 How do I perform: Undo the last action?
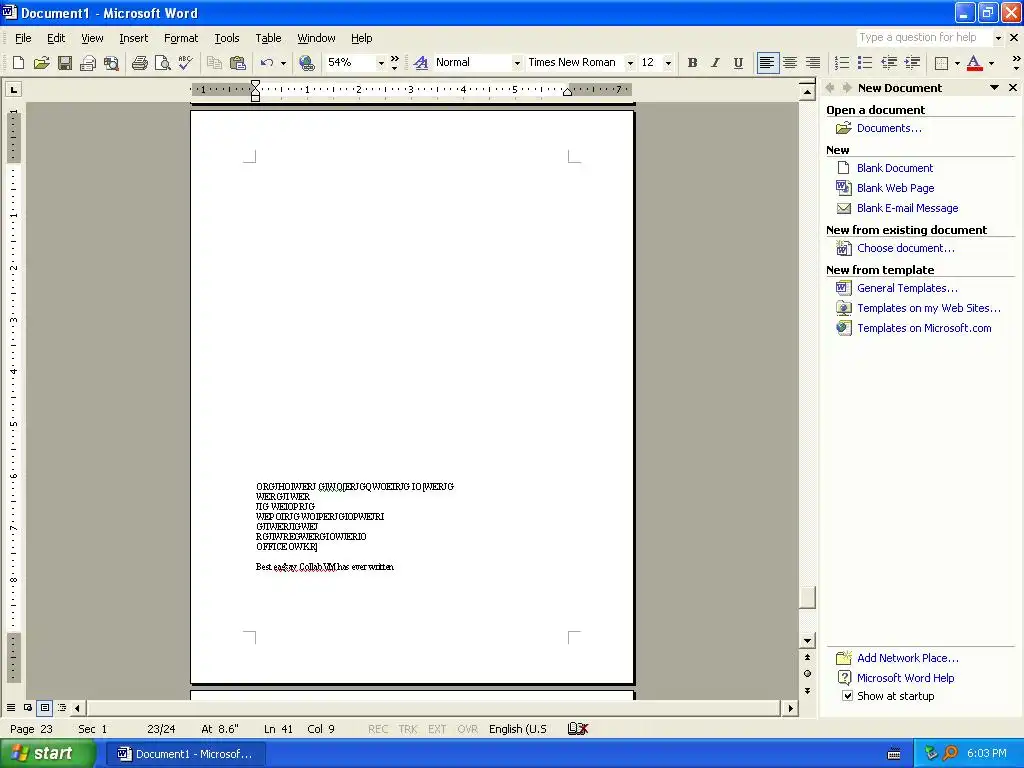266,63
